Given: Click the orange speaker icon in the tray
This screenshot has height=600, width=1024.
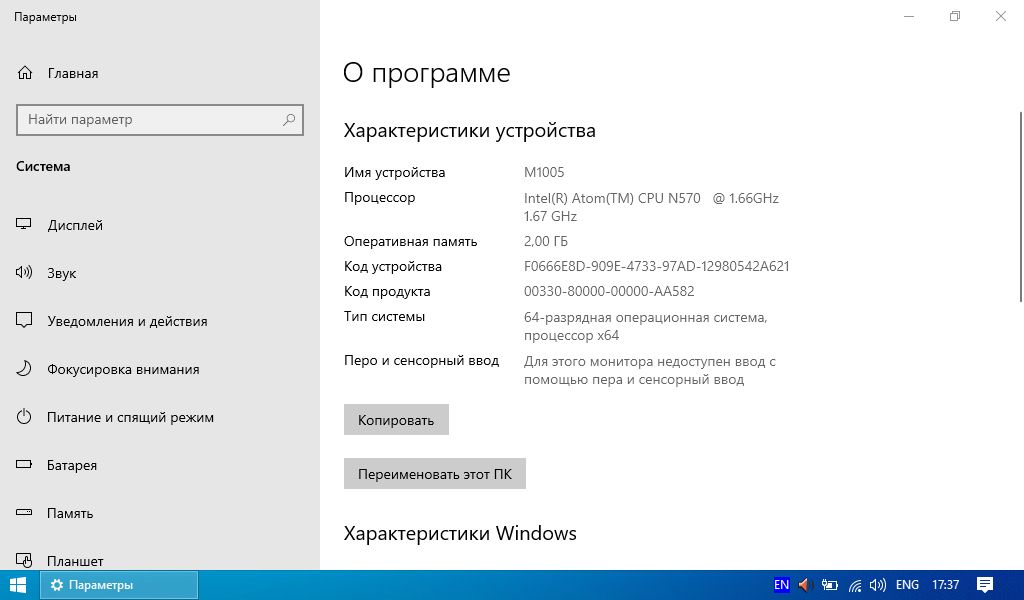Looking at the screenshot, I should tap(805, 585).
